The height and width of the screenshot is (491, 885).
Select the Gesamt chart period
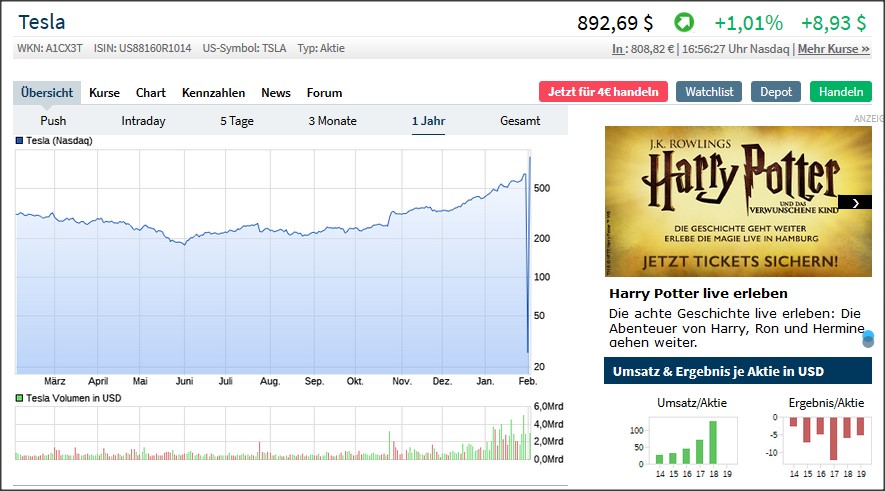520,121
